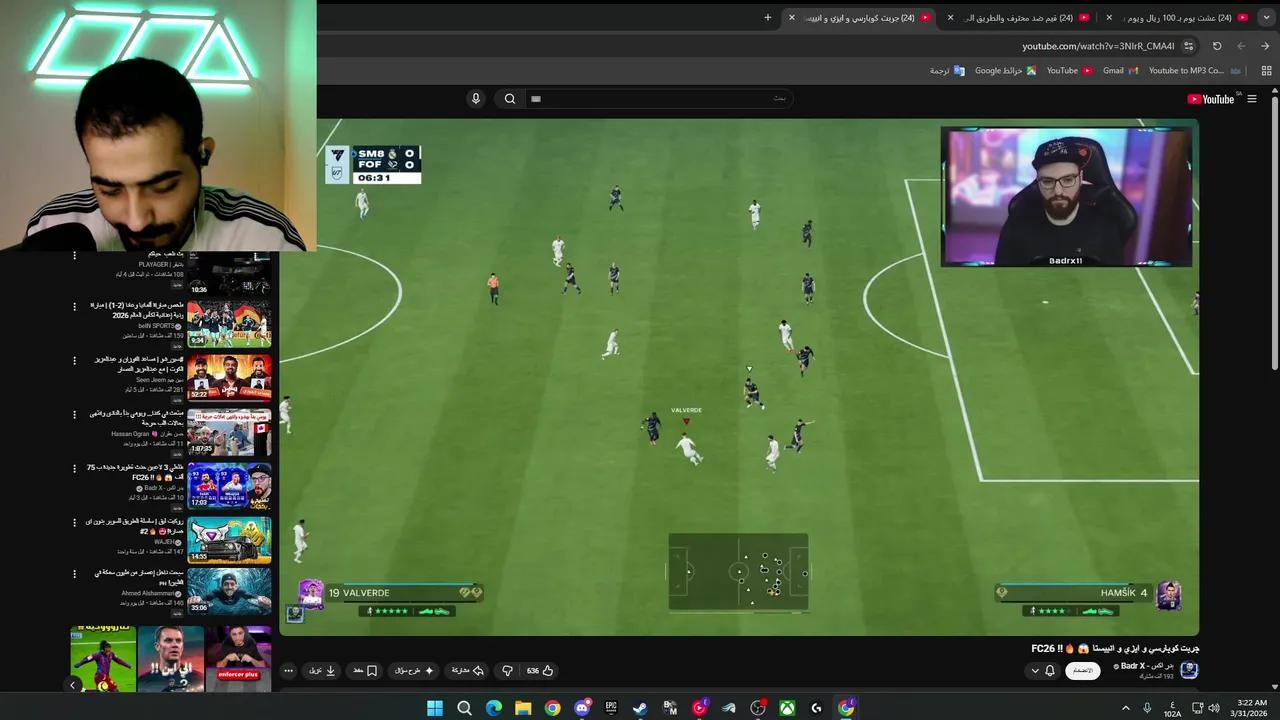This screenshot has width=1280, height=720.
Task: Save the video with حفظ bookmark button
Action: click(365, 670)
